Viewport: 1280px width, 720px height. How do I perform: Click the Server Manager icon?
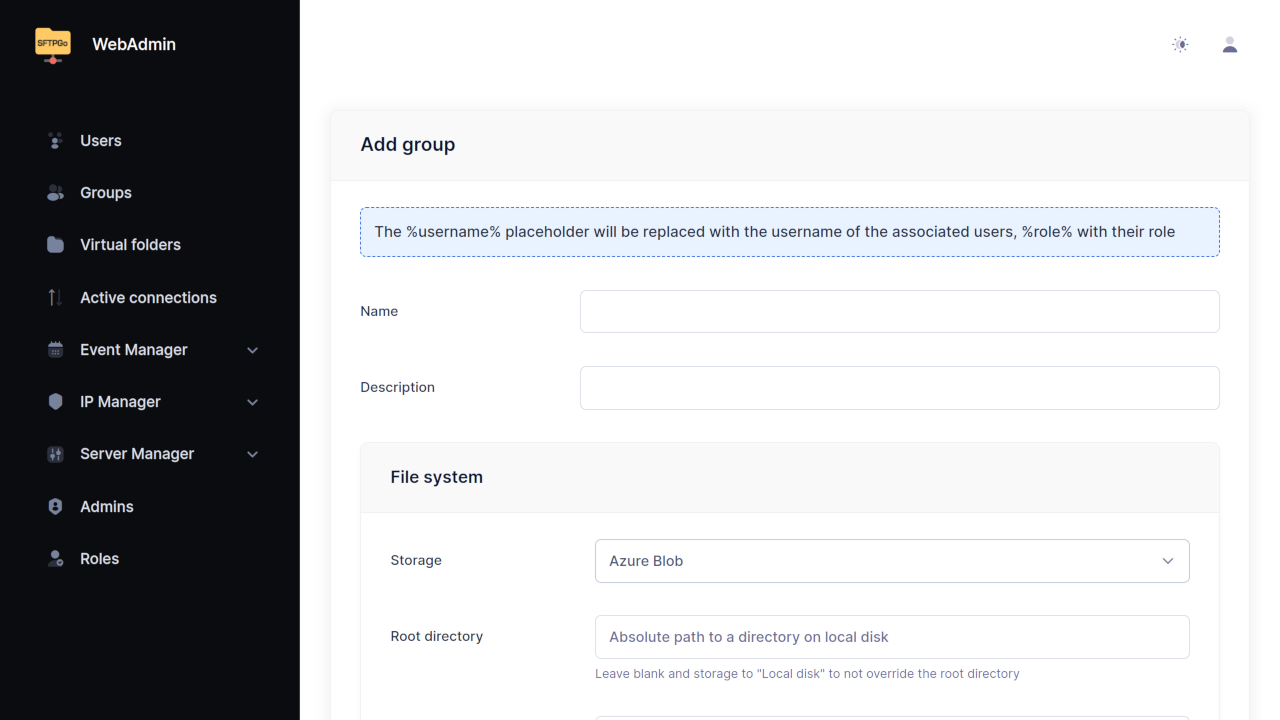coord(55,454)
